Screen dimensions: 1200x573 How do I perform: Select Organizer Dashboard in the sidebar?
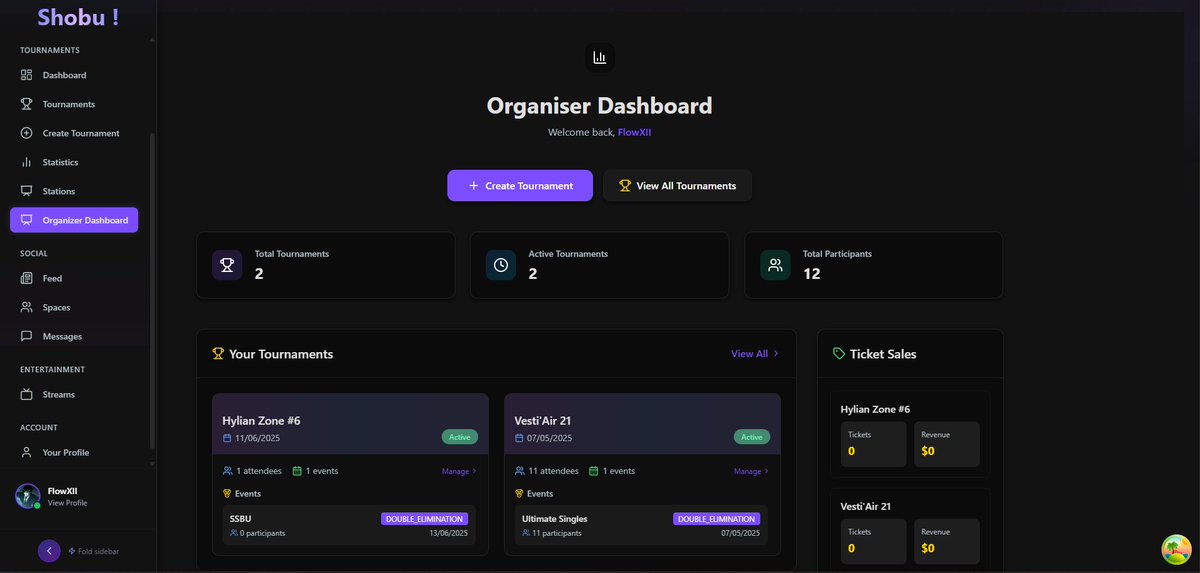coord(74,220)
